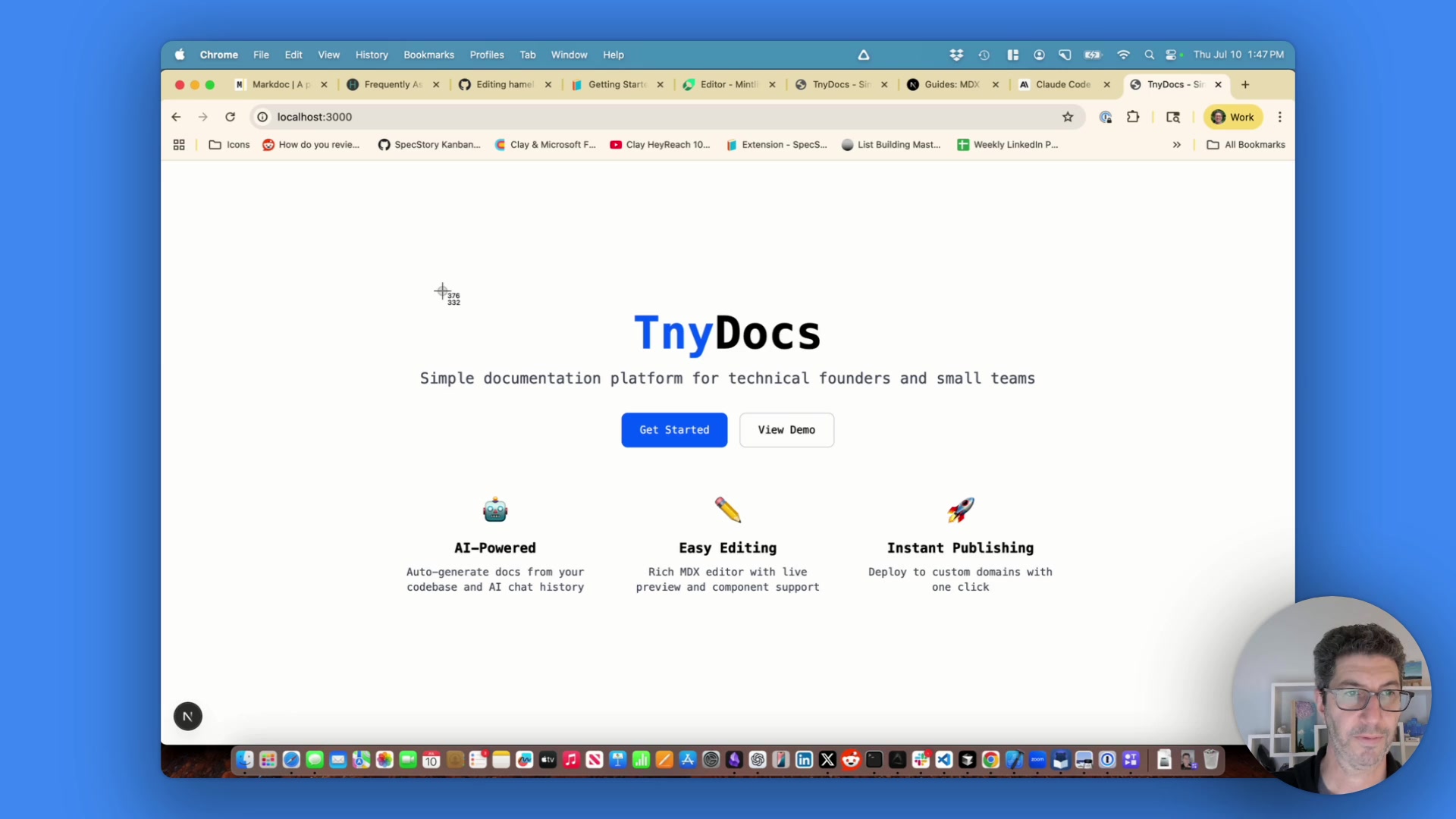Click the macOS Spotlight search icon
The height and width of the screenshot is (819, 1456).
pos(1149,55)
